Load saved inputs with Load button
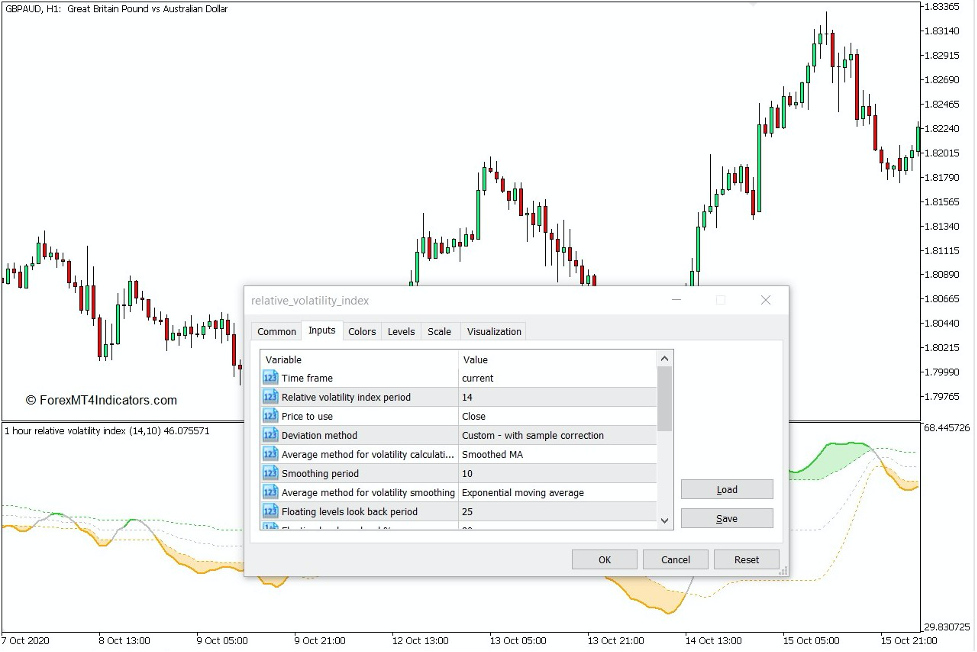This screenshot has height=652, width=977. (727, 489)
